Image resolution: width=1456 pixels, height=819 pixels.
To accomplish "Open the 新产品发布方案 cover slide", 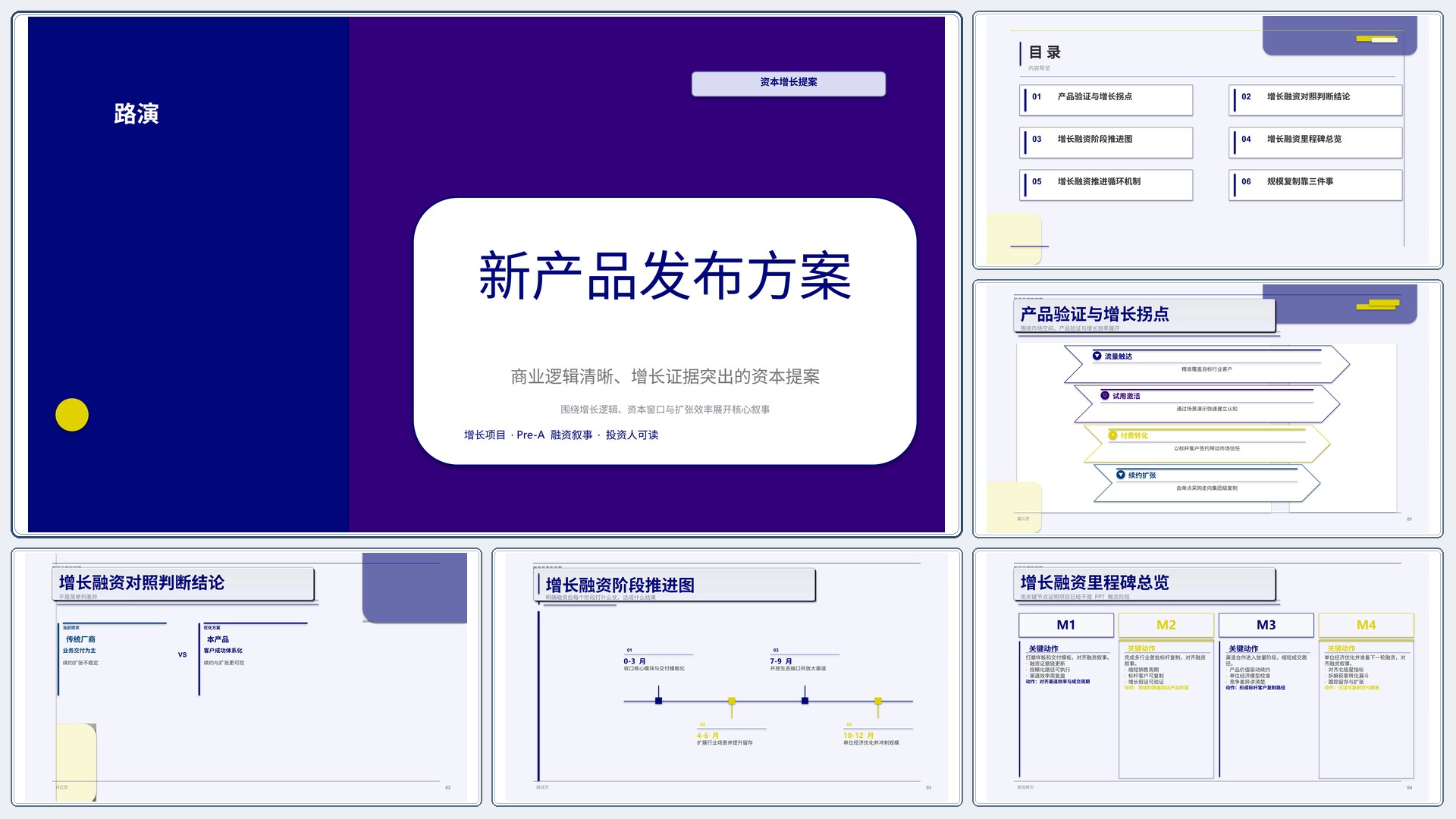I will coord(486,275).
